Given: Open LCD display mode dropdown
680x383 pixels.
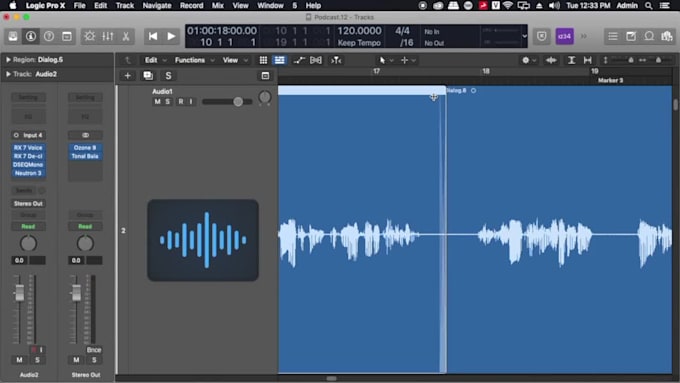Looking at the screenshot, I should coord(524,36).
